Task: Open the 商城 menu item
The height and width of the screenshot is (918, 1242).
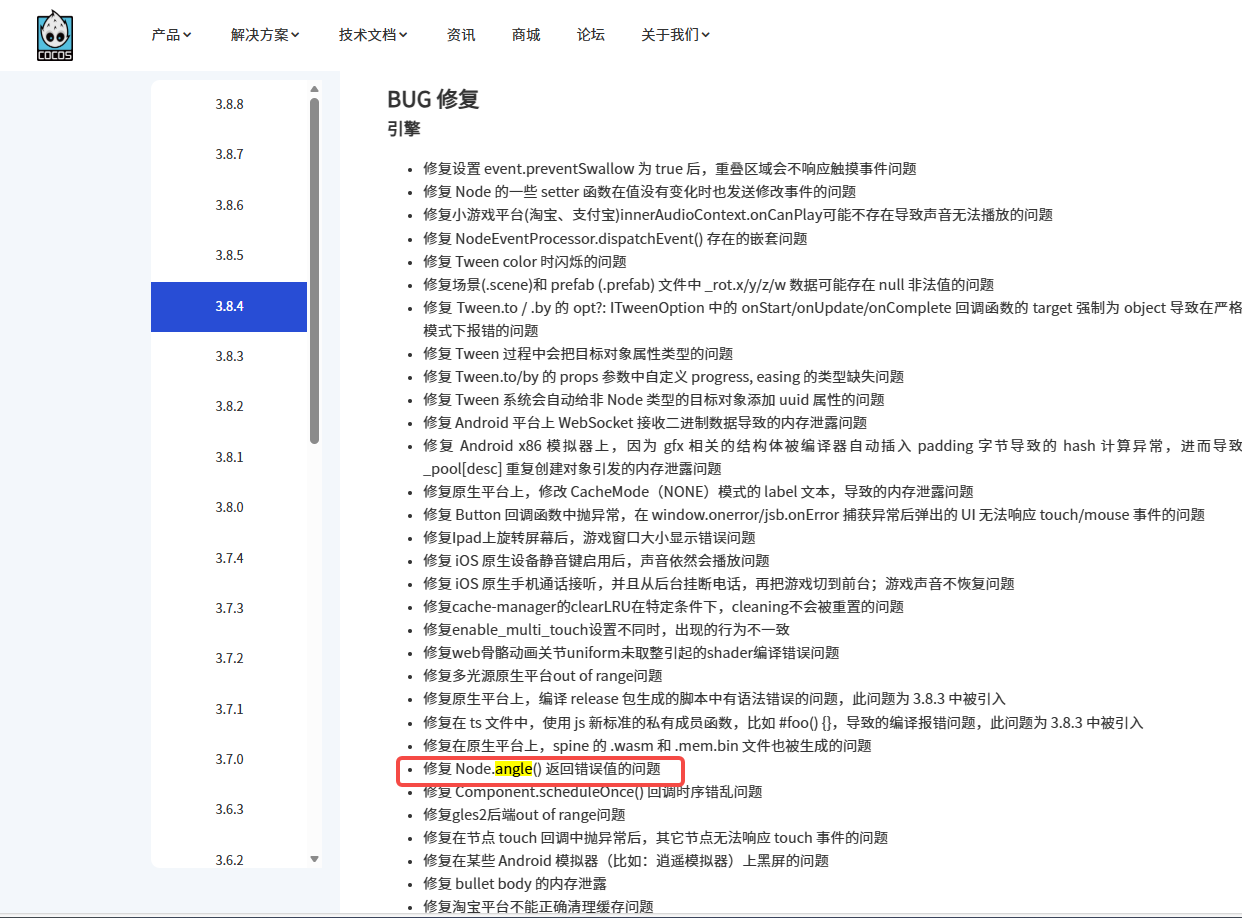Action: [526, 35]
